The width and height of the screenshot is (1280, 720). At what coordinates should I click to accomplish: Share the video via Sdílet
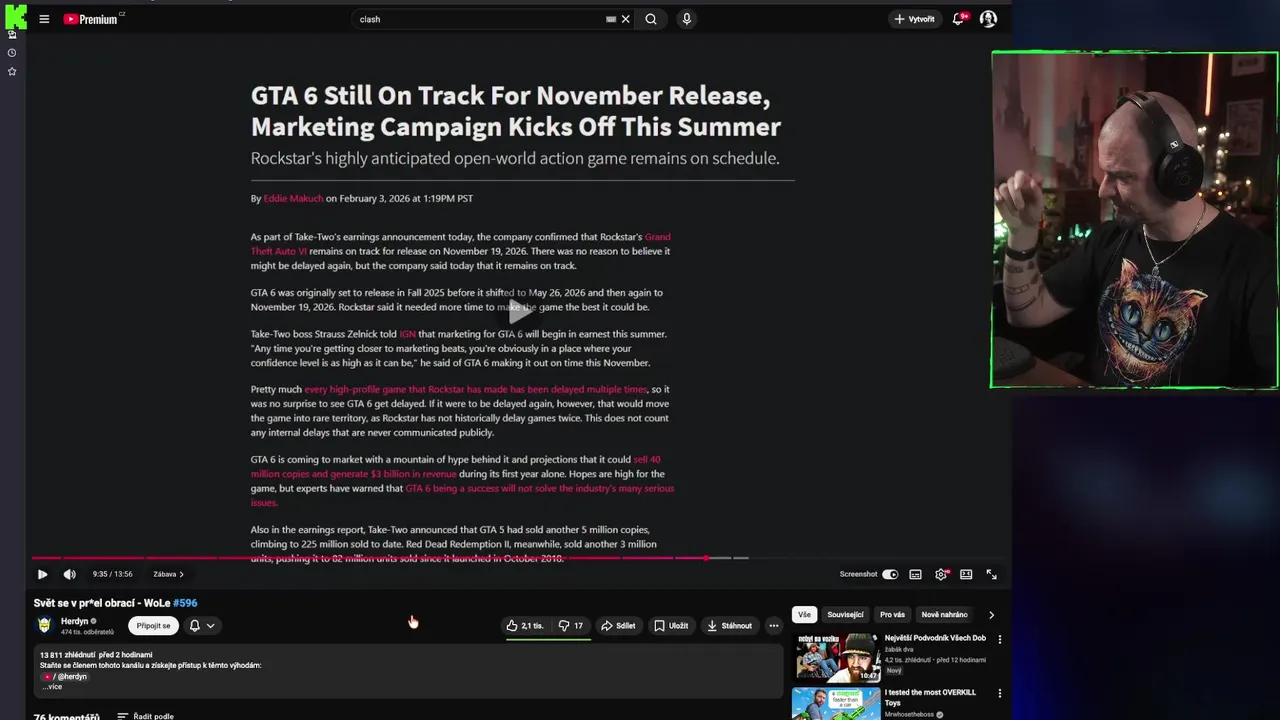coord(617,626)
